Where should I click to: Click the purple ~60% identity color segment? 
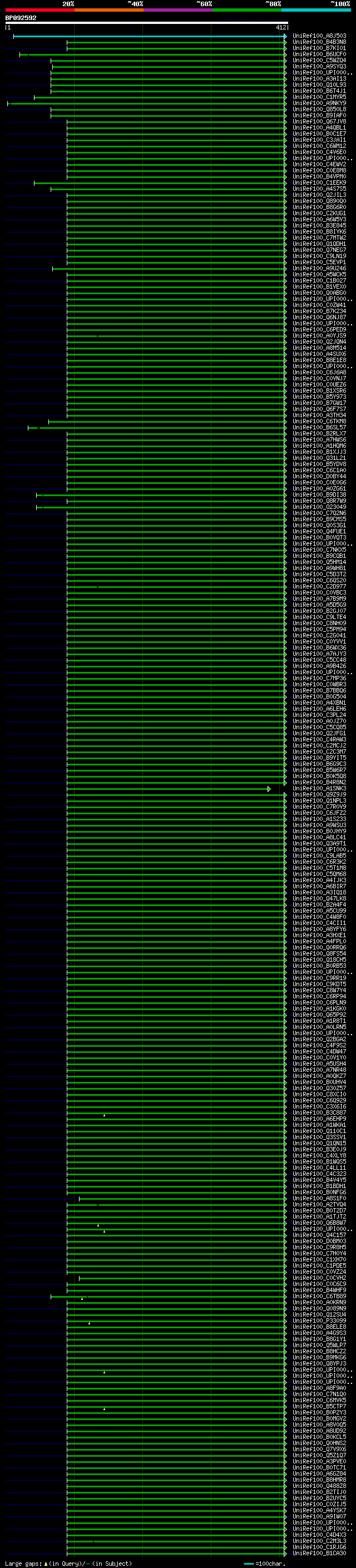tap(177, 10)
